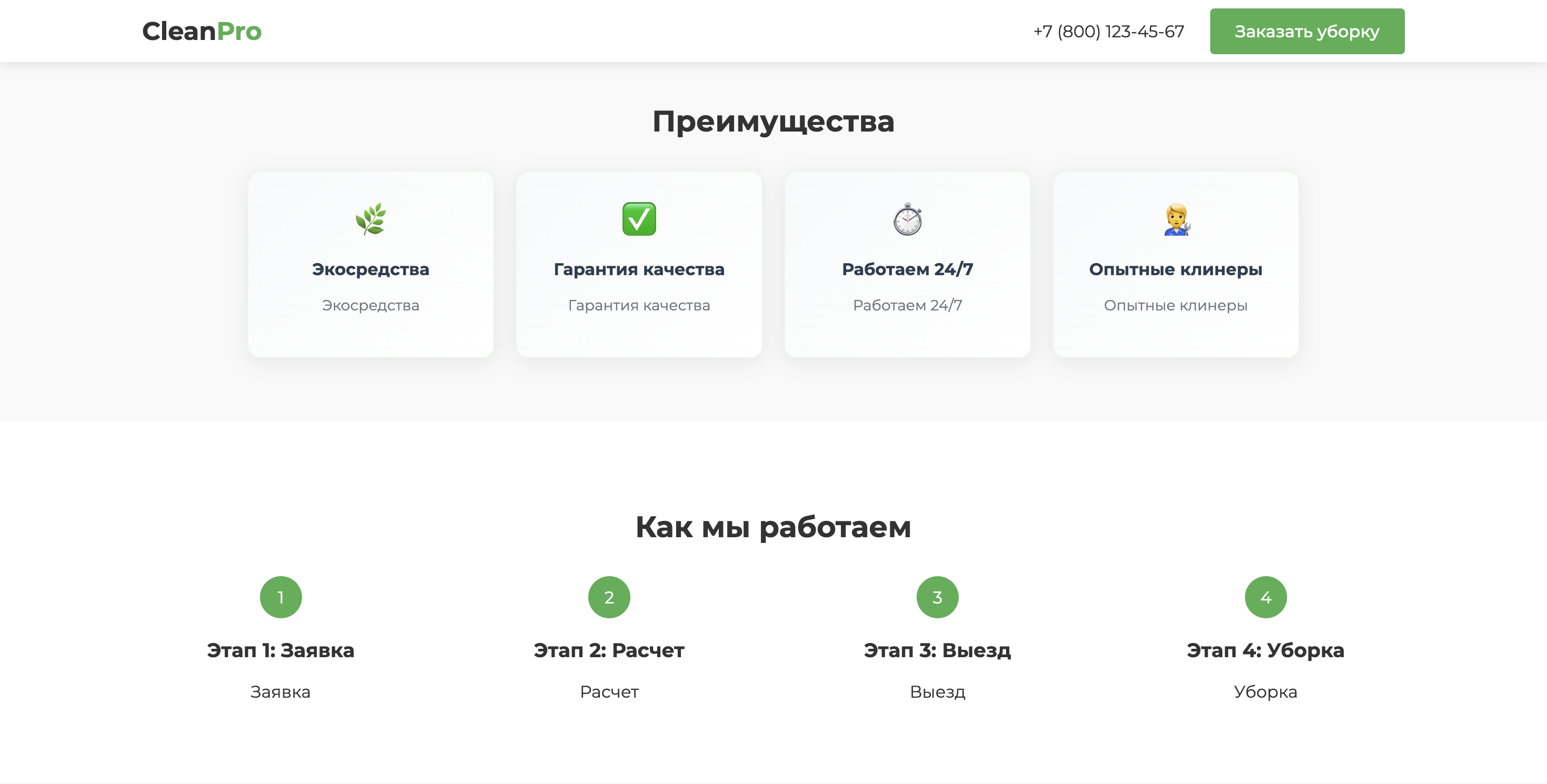Click the Этап 4: Уборка heading
This screenshot has width=1547, height=784.
click(x=1265, y=650)
